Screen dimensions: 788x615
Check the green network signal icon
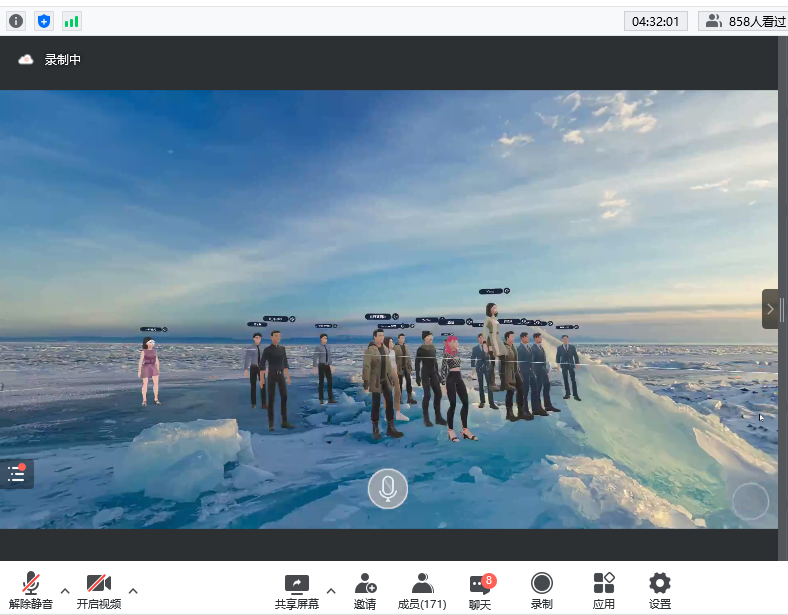tap(71, 21)
